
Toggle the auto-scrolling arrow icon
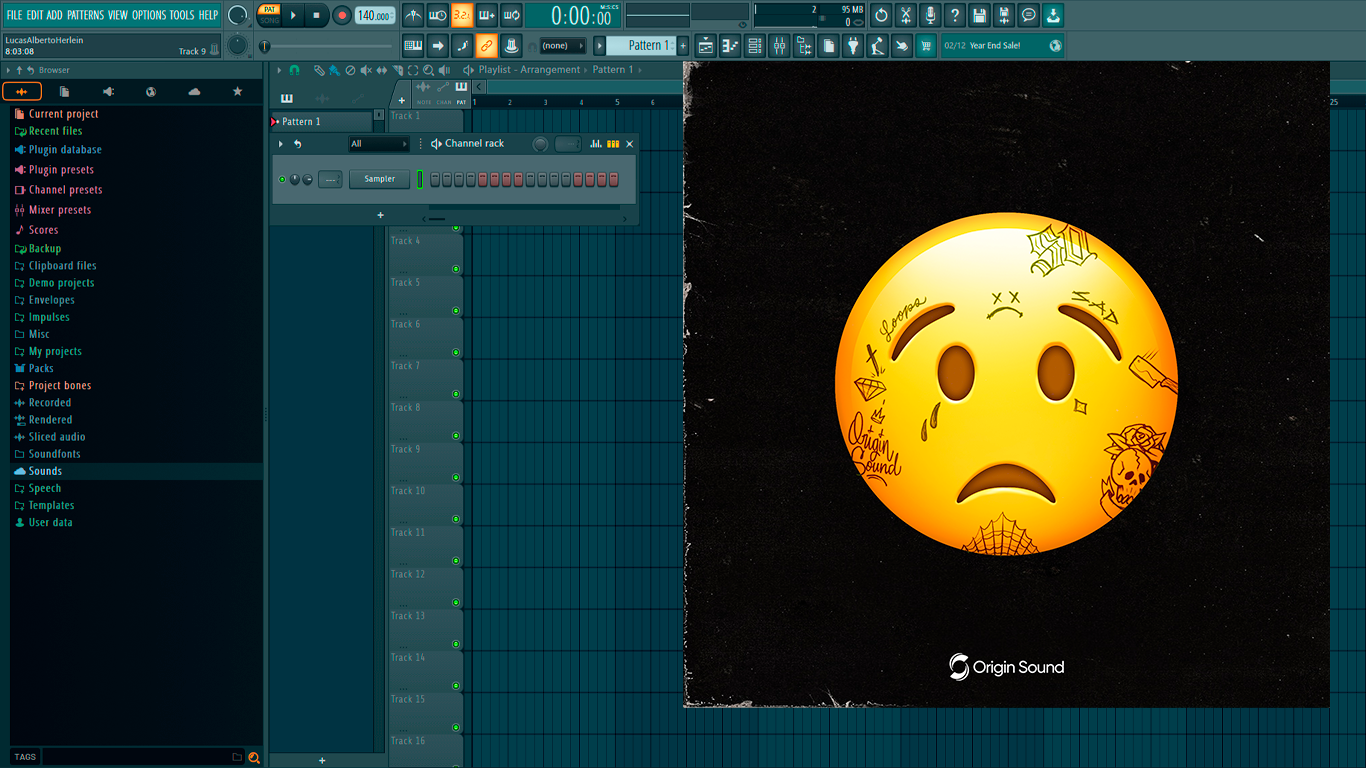coord(438,45)
